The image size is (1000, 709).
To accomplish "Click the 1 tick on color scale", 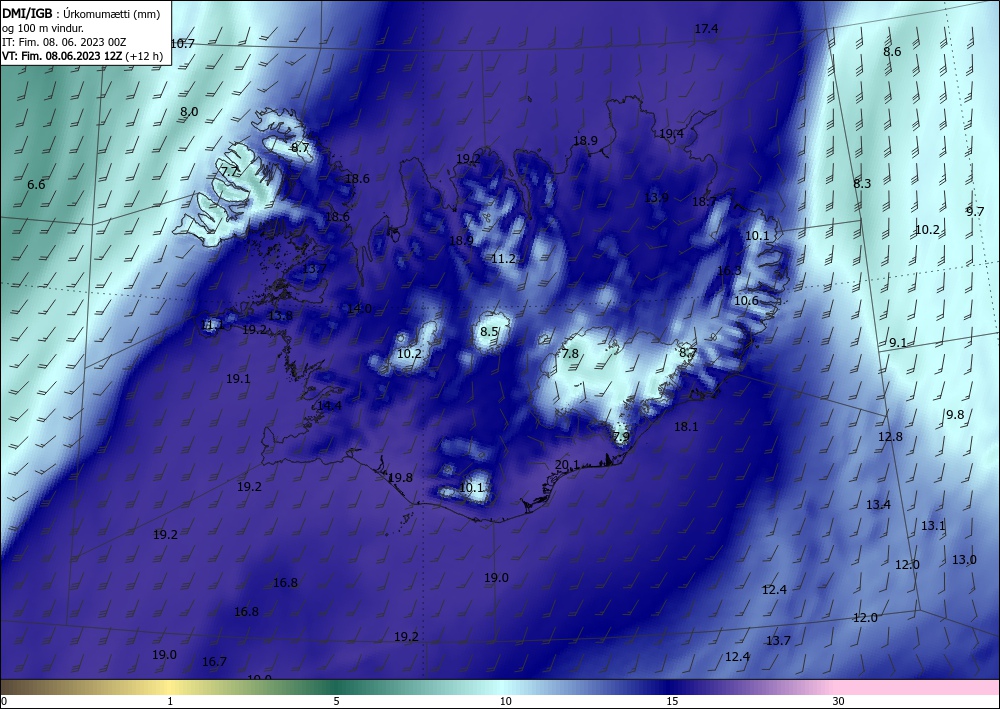I will [170, 701].
